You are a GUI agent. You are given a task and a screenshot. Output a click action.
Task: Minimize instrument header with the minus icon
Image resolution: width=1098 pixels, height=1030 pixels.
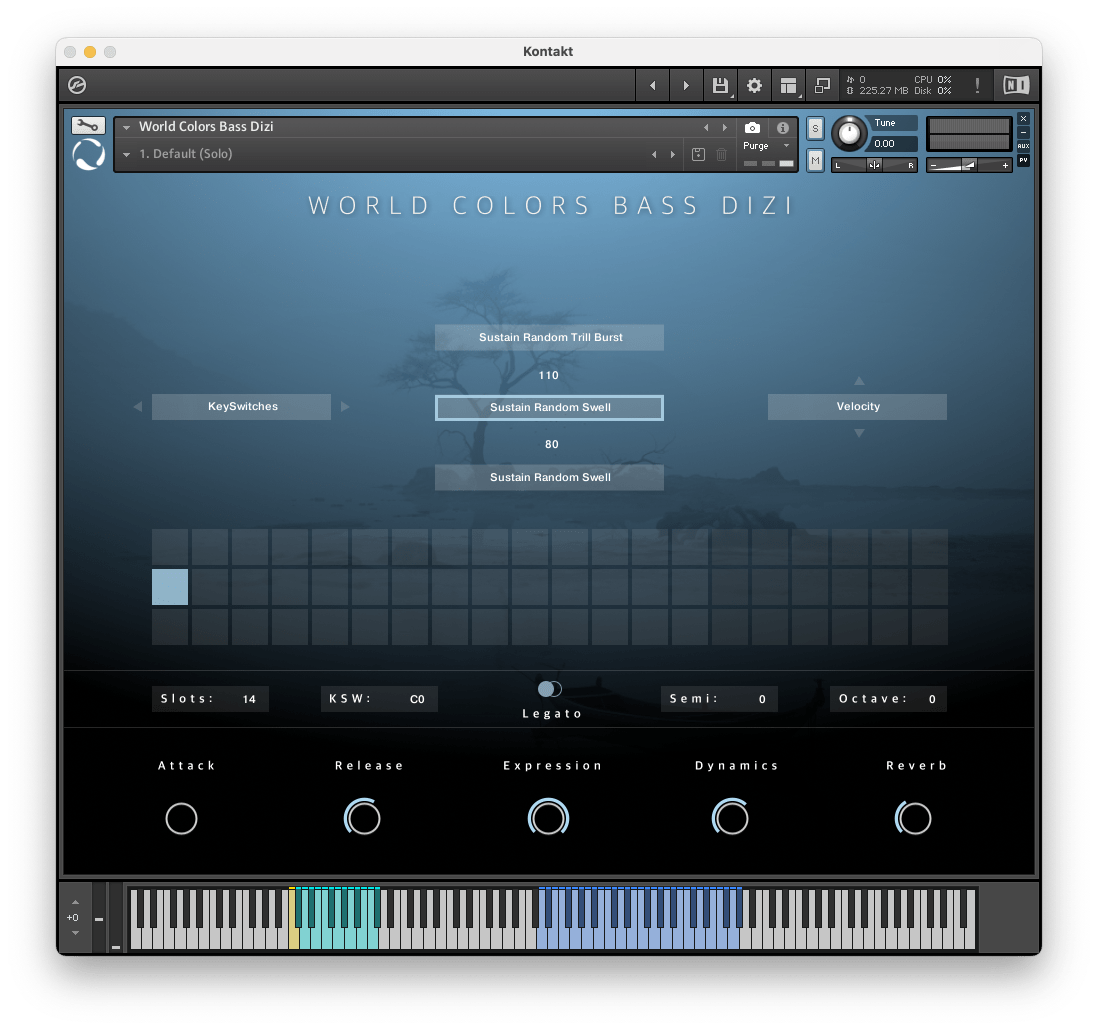(x=1023, y=132)
